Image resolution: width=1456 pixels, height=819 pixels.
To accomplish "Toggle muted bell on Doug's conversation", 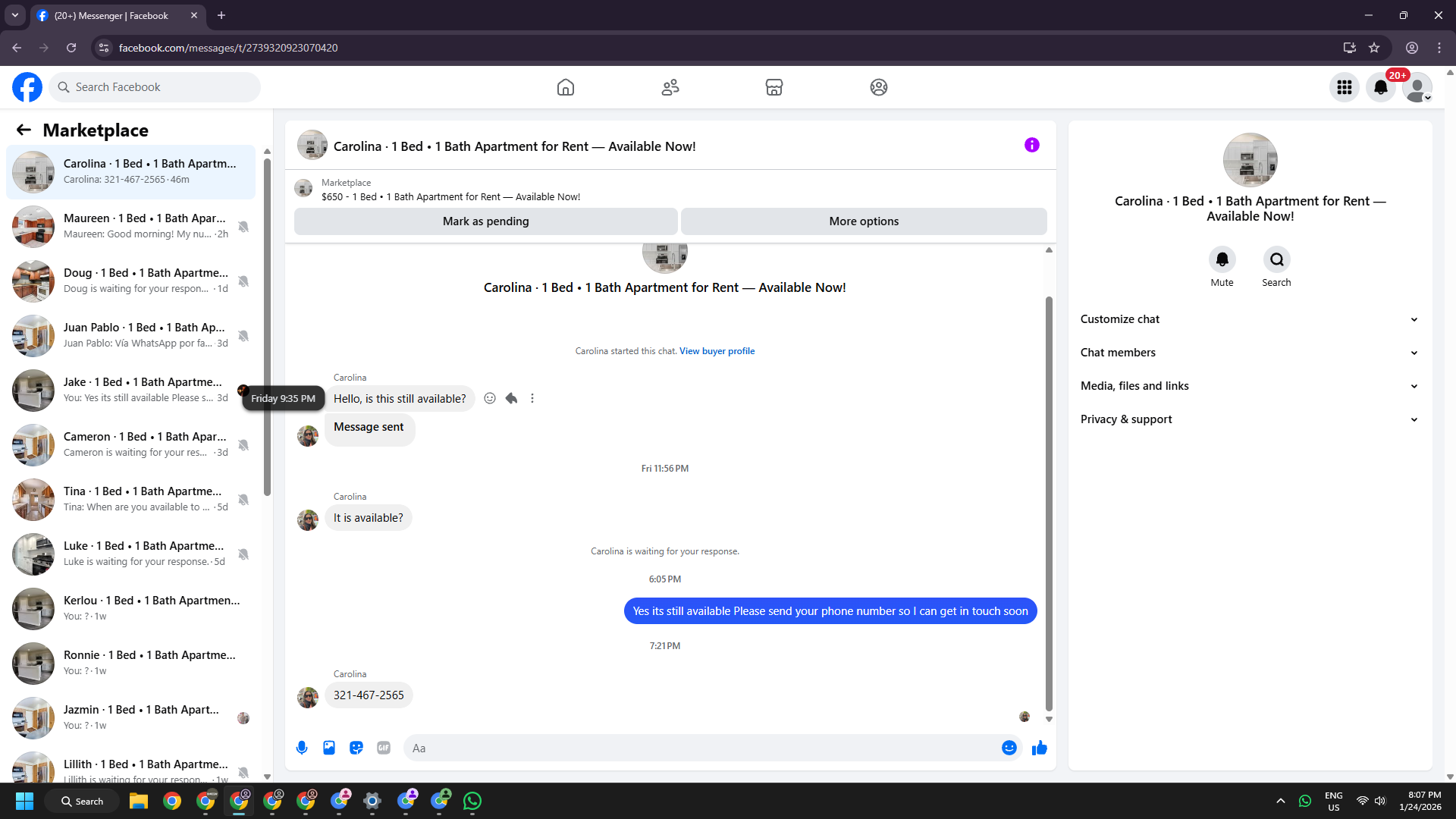I will pos(243,281).
